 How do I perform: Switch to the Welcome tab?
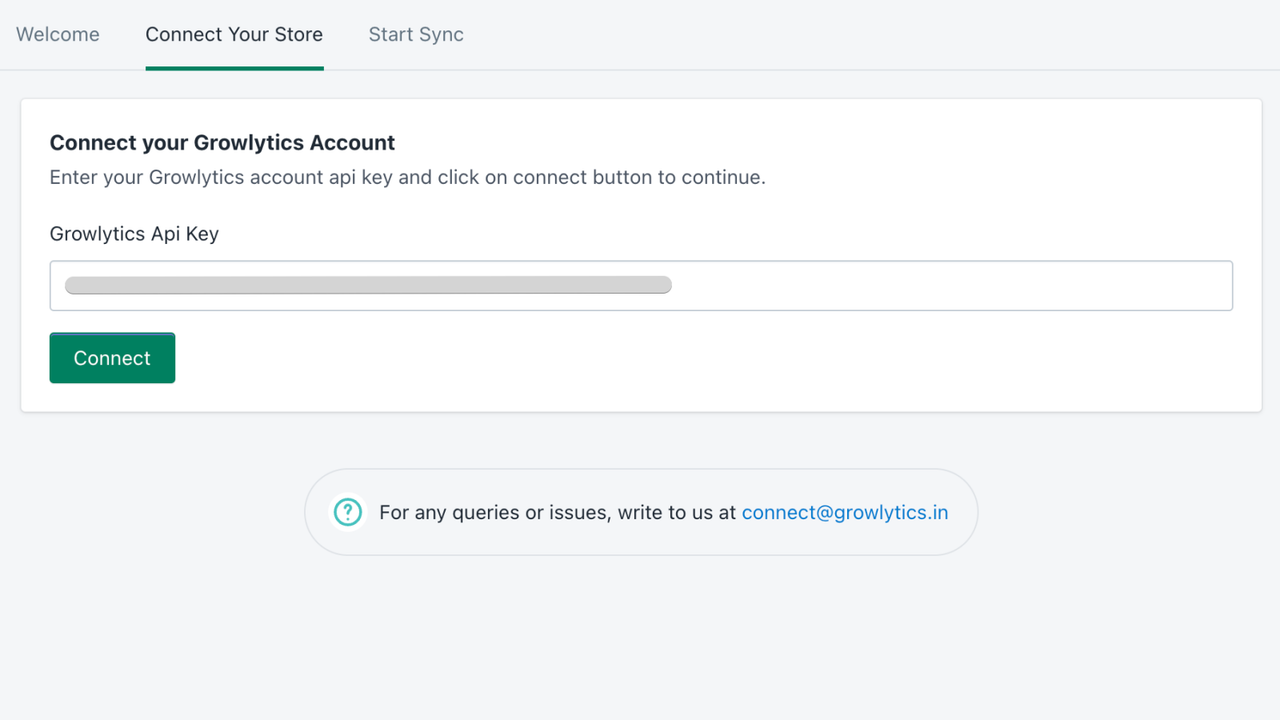point(57,34)
